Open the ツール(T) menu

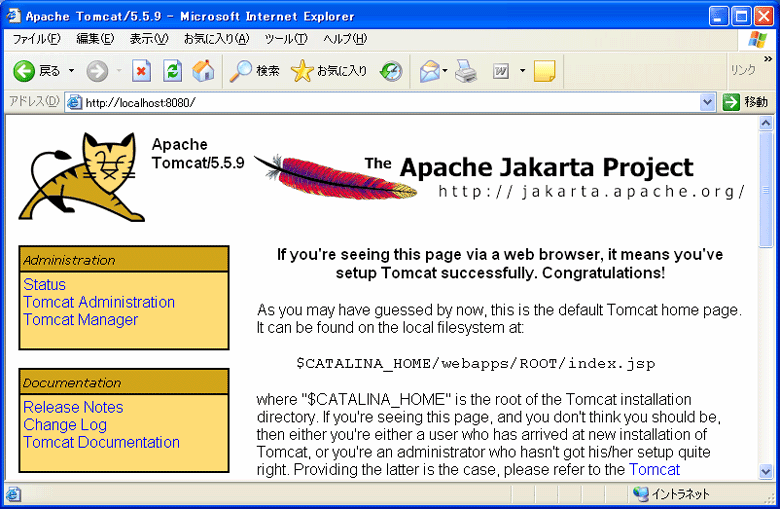click(x=286, y=39)
